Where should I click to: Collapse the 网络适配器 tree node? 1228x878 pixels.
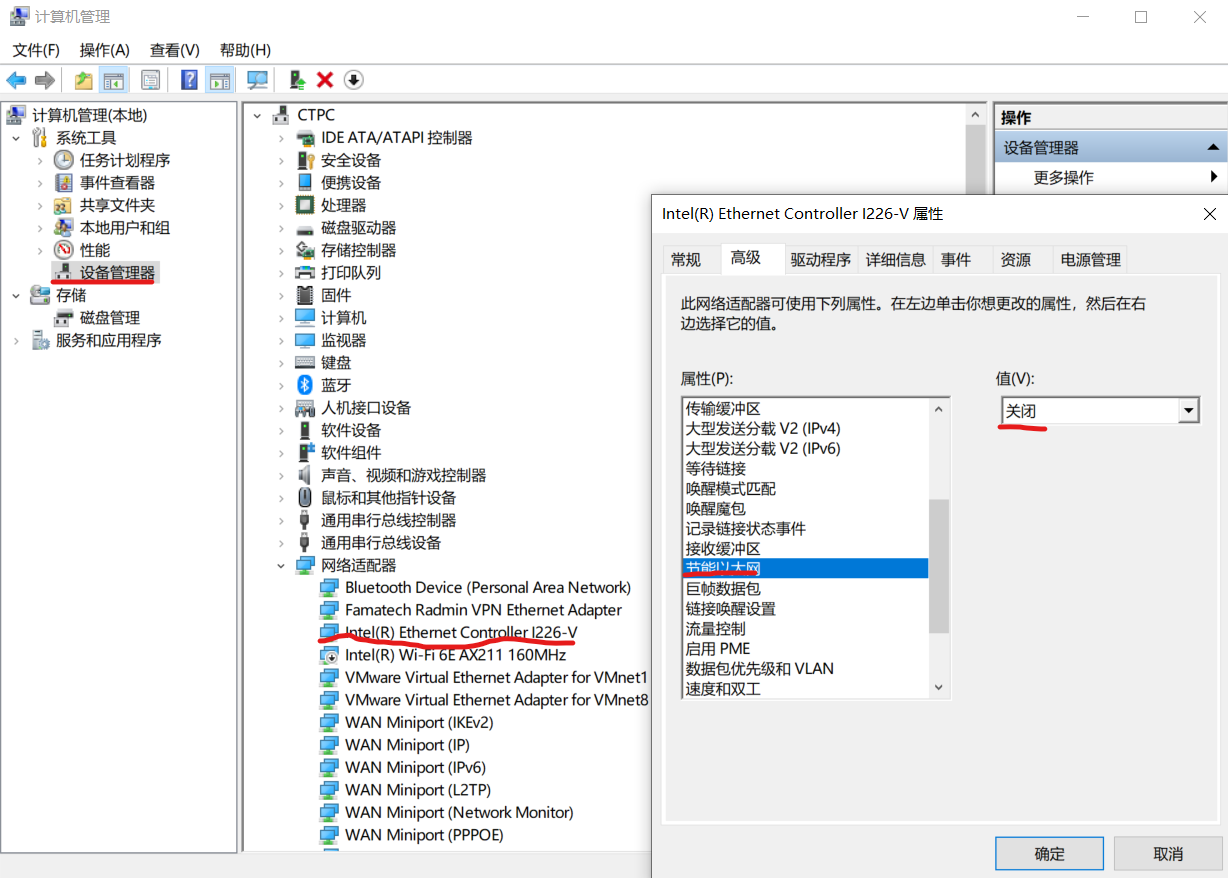click(282, 566)
